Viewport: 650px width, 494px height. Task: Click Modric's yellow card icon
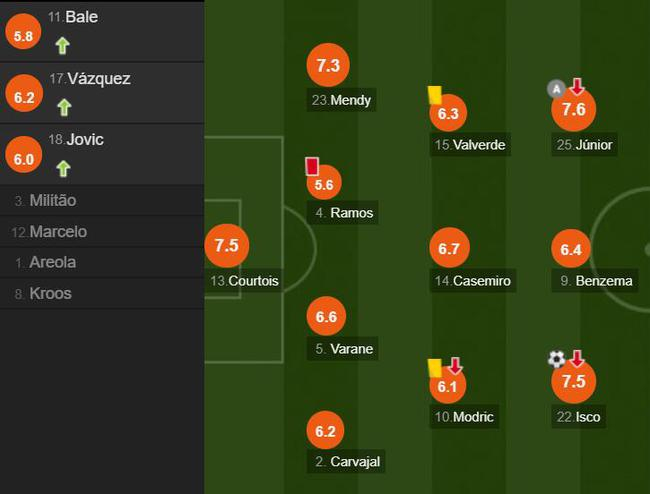(436, 367)
